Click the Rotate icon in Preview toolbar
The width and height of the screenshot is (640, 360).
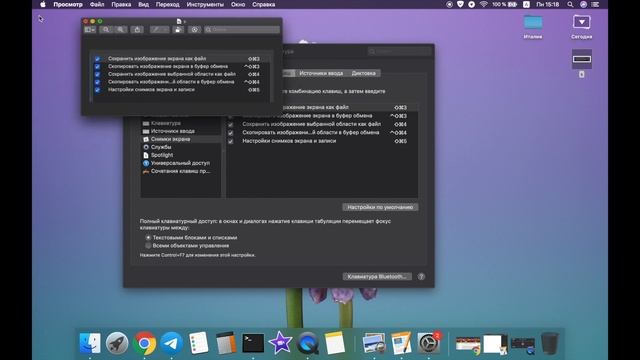(x=178, y=29)
